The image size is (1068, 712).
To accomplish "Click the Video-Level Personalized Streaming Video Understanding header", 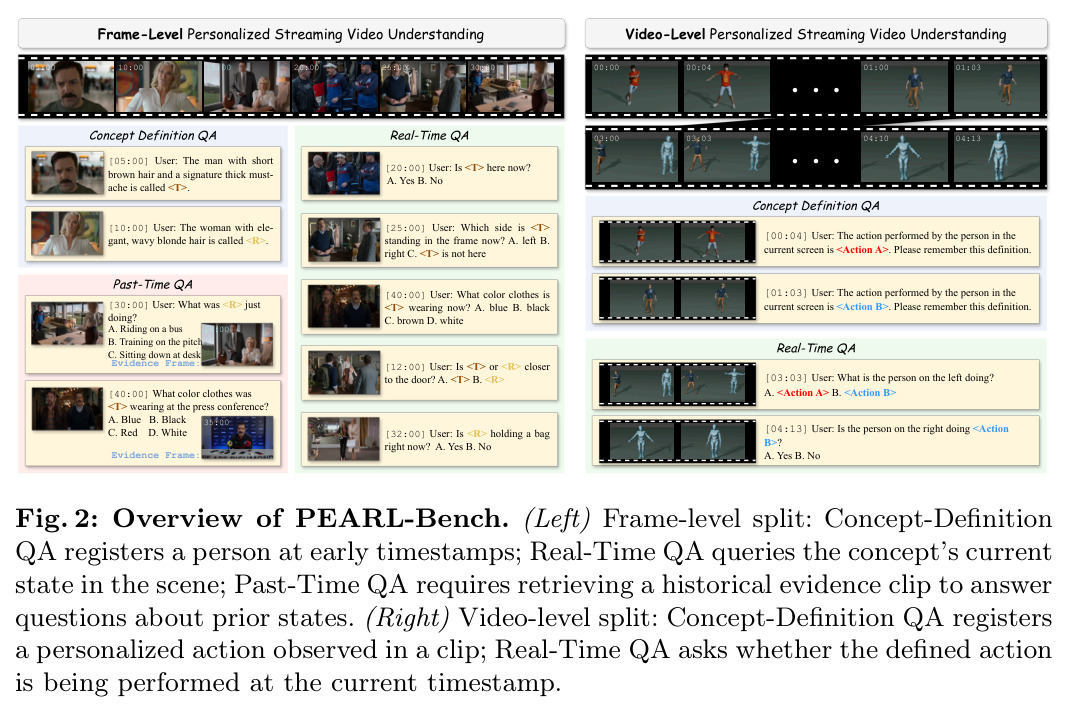I will (x=815, y=34).
